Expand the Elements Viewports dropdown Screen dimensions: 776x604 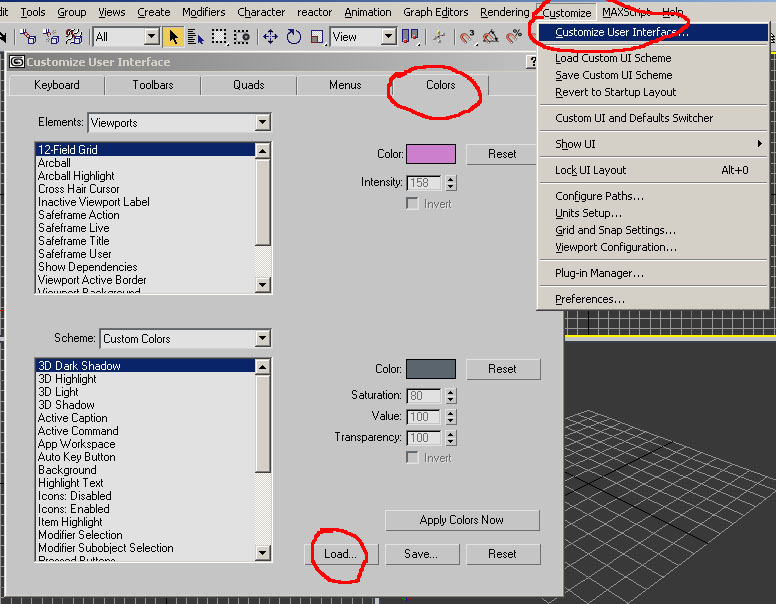(x=262, y=122)
